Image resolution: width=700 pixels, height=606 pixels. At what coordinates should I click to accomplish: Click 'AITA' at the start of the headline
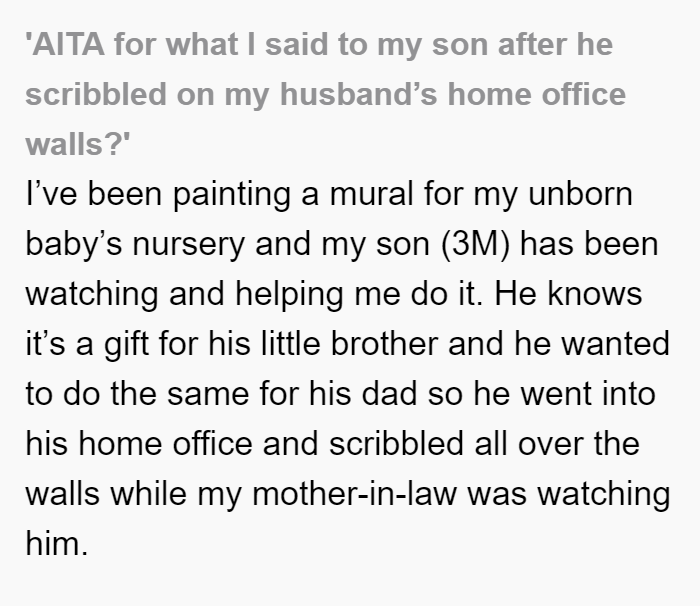pos(65,45)
